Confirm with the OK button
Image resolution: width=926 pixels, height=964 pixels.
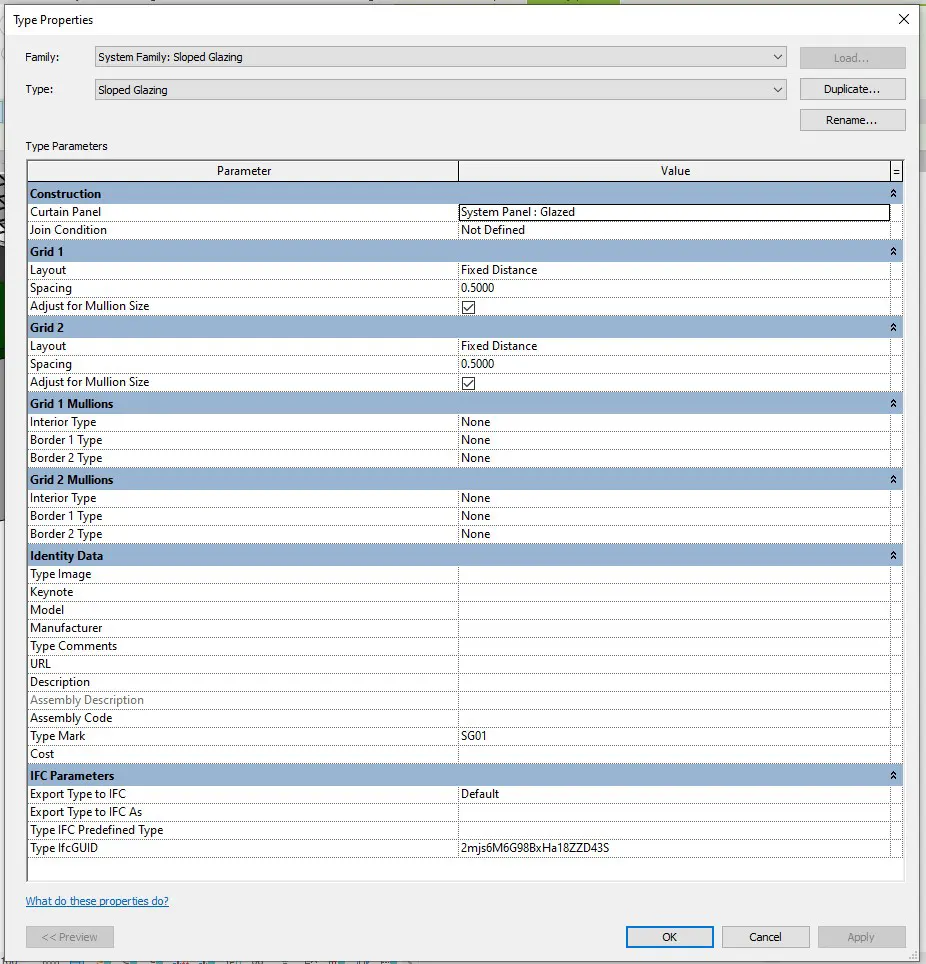(670, 937)
